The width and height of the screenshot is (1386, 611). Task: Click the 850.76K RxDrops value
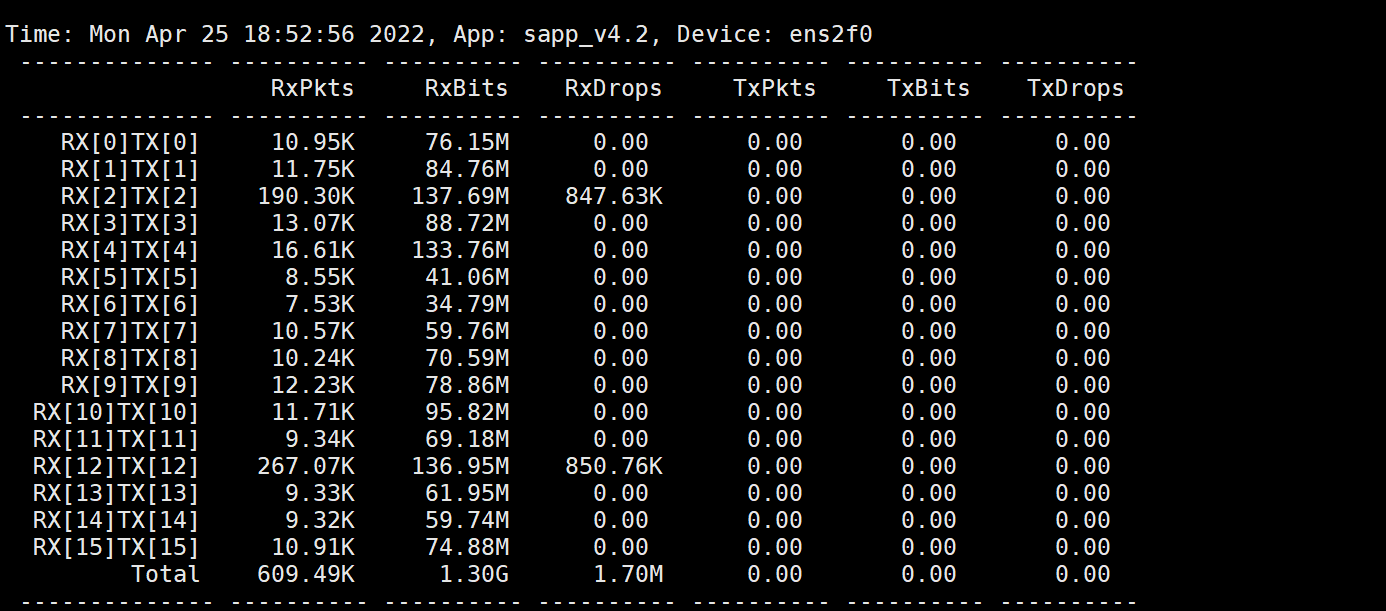point(613,466)
